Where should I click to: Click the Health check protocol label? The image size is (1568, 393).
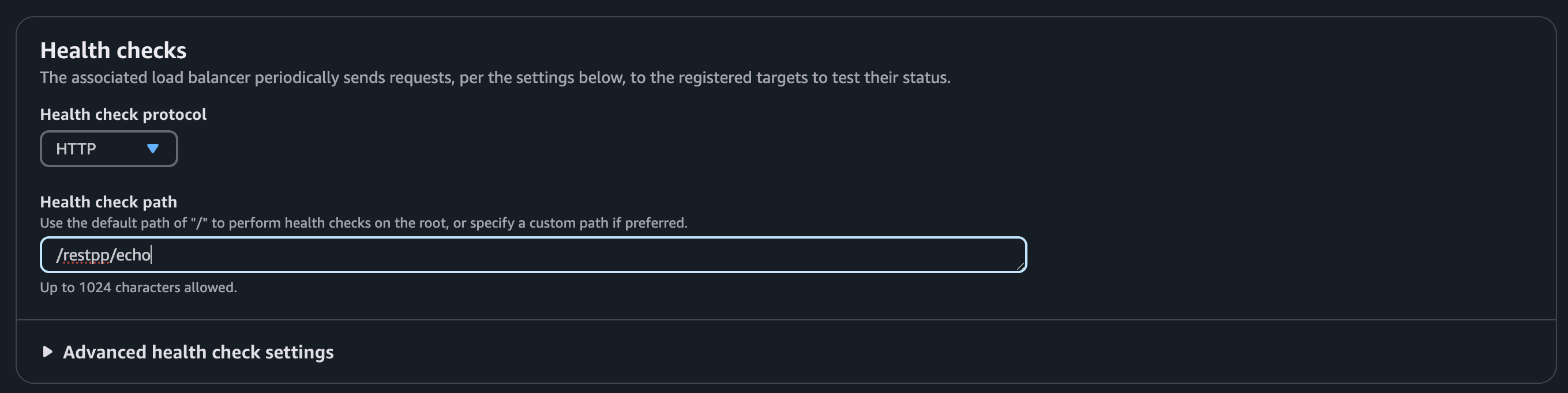click(x=123, y=114)
